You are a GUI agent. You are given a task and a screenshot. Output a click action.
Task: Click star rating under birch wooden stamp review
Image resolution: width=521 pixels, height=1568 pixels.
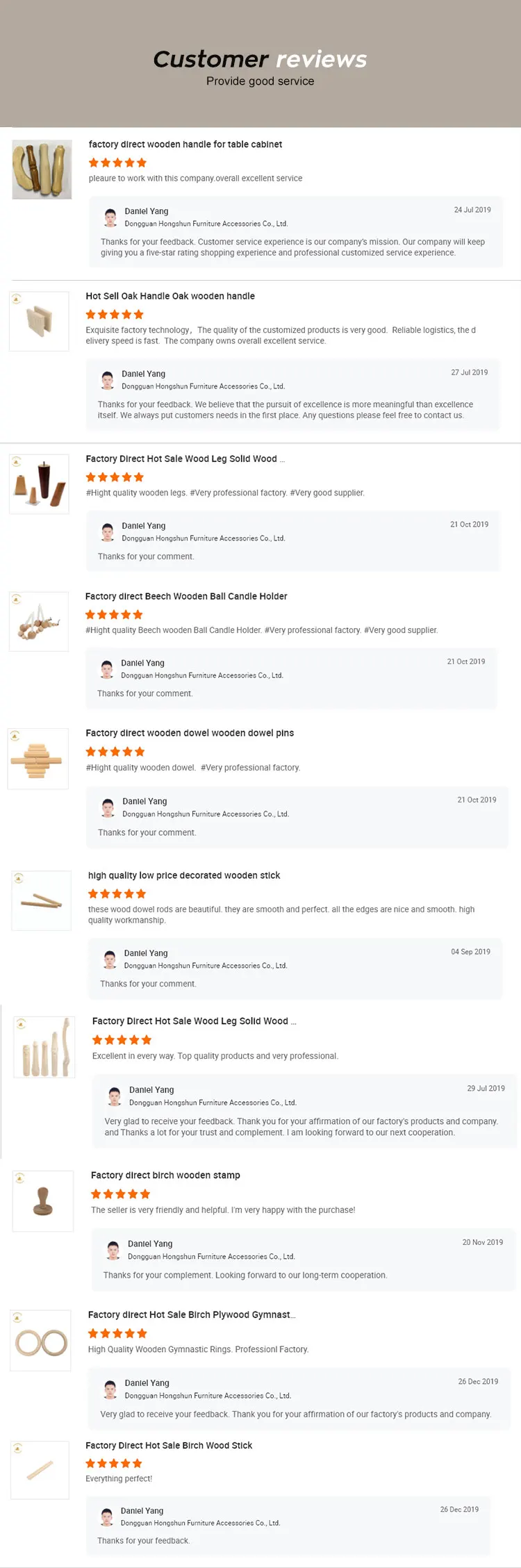click(120, 1194)
